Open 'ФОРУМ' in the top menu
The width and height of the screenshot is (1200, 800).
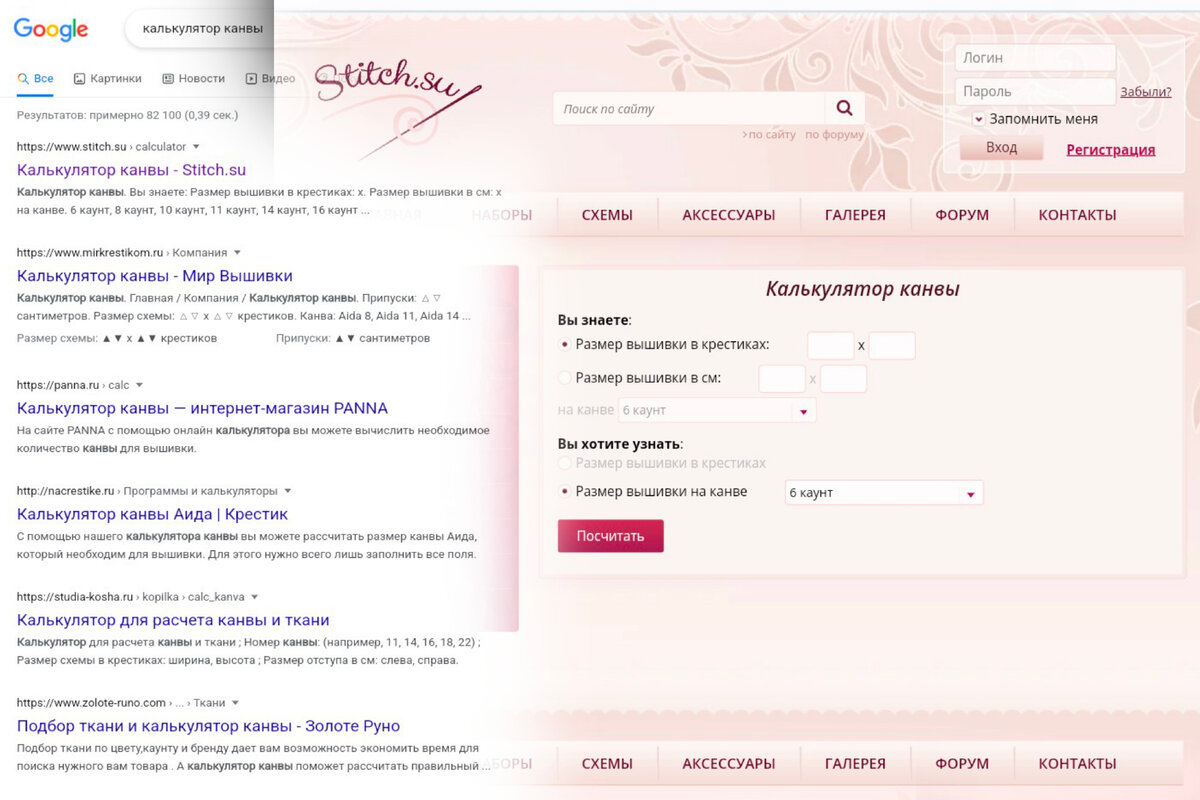(x=962, y=215)
